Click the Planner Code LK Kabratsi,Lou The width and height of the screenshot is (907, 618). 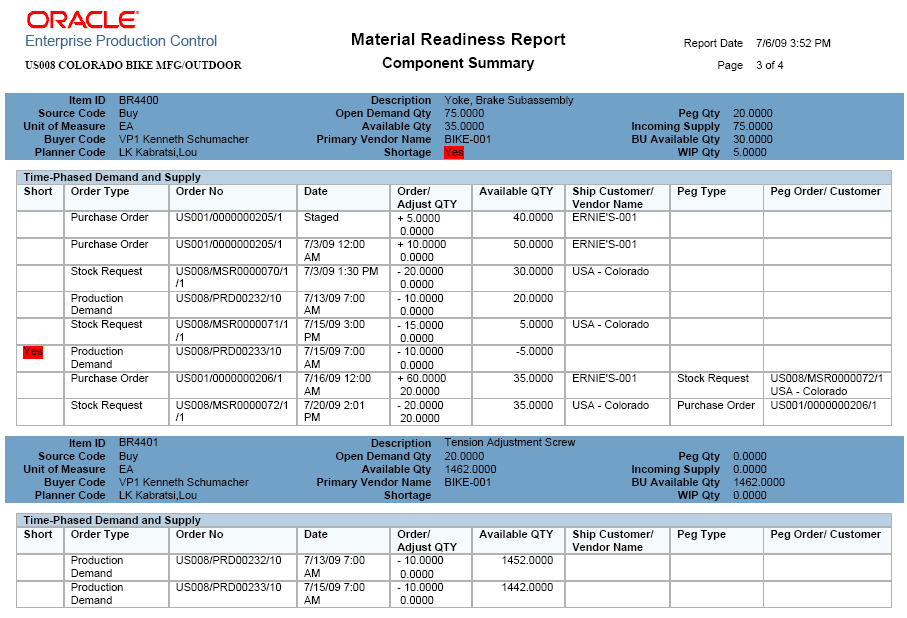[160, 153]
